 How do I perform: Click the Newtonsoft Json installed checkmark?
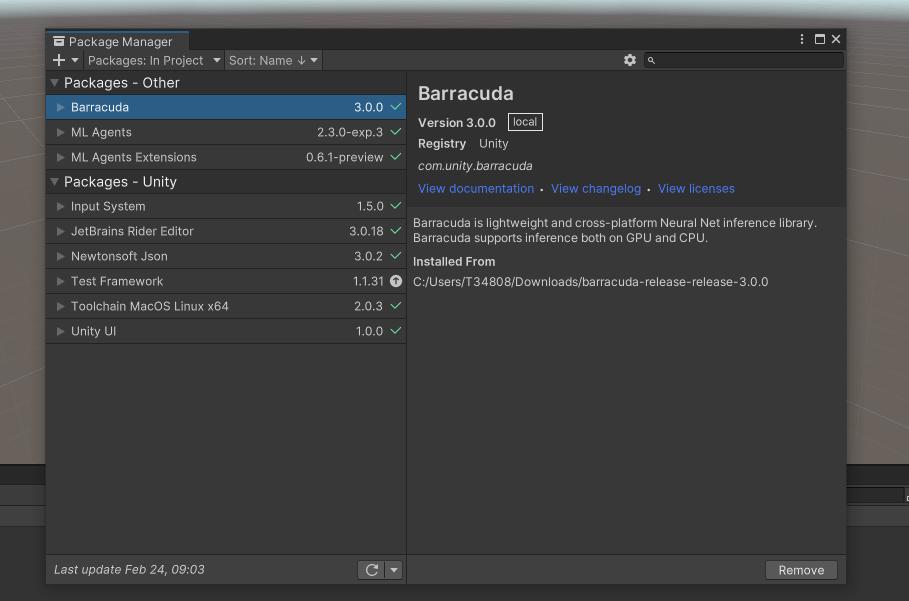click(x=396, y=256)
